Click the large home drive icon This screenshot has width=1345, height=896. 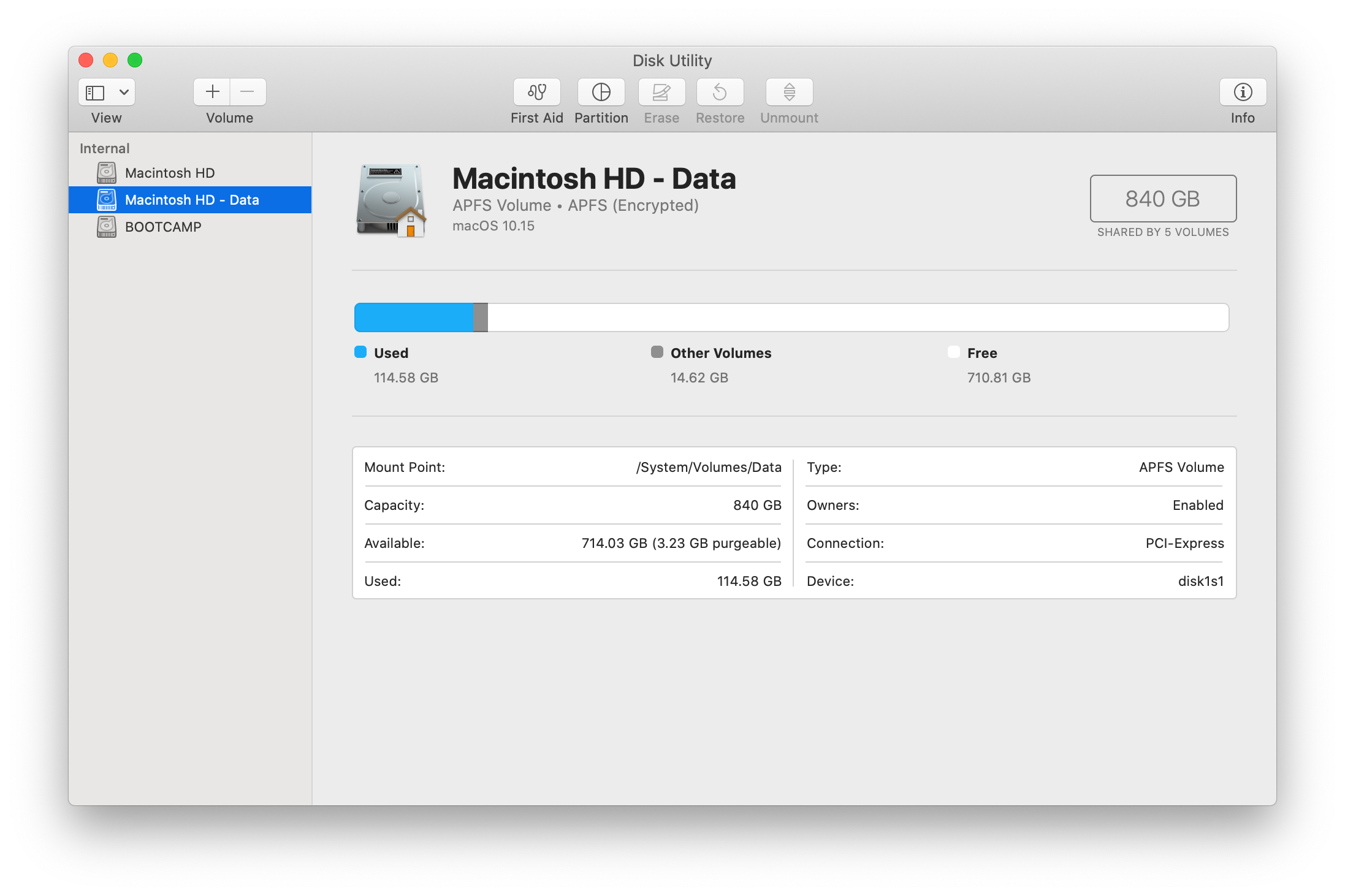391,200
